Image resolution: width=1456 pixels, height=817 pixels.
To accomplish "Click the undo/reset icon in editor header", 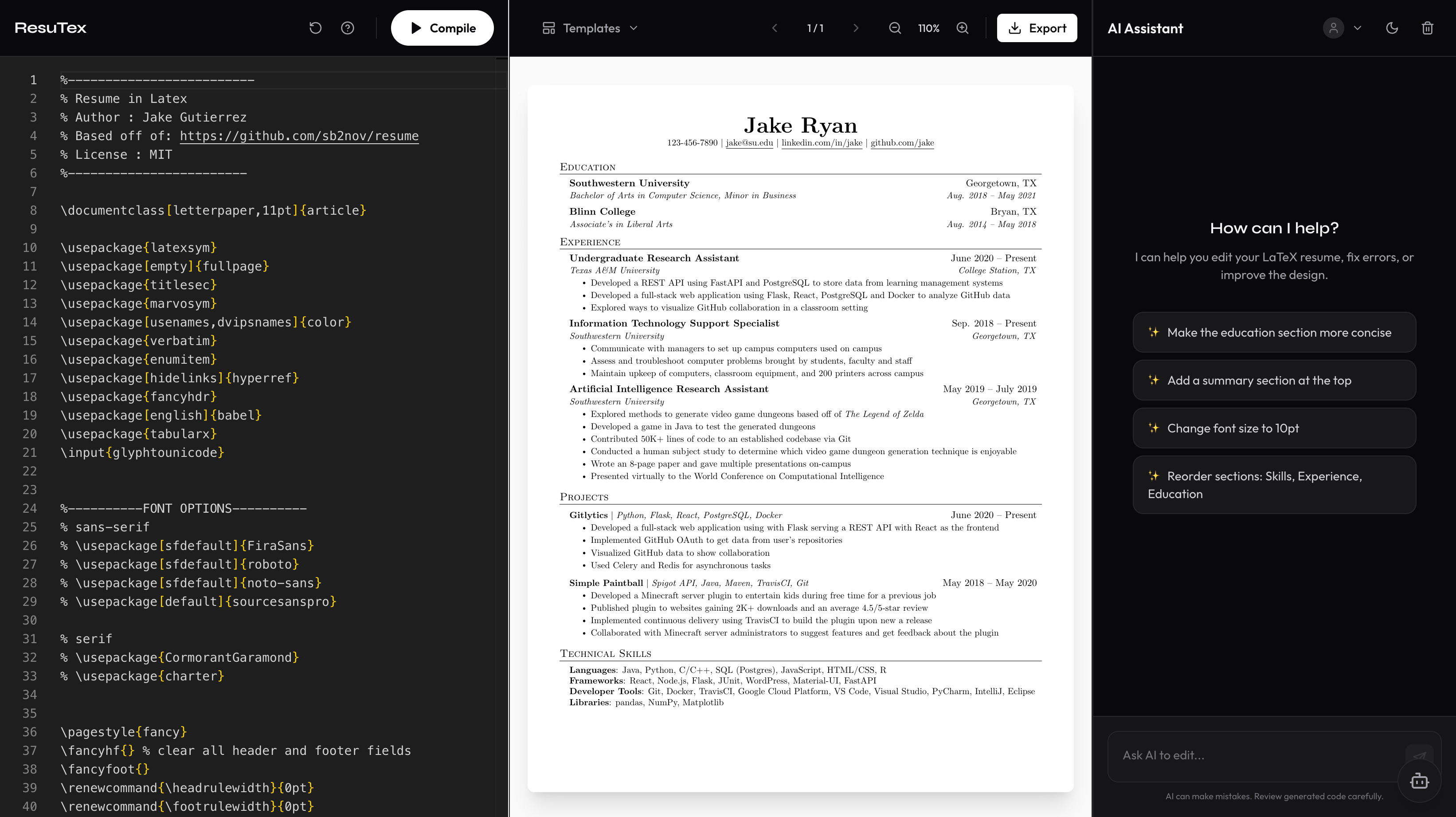I will (315, 27).
